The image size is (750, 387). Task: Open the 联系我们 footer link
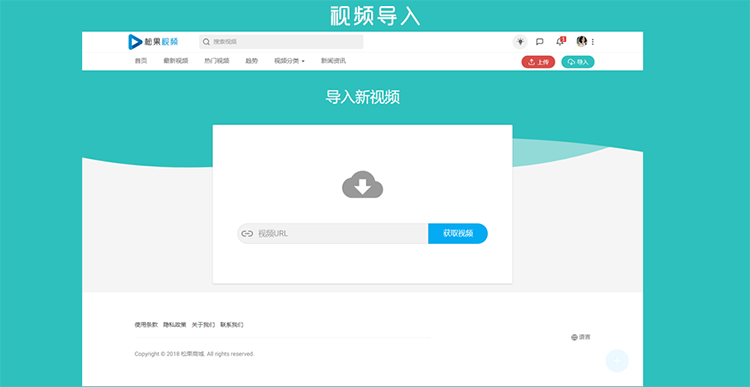[x=232, y=325]
